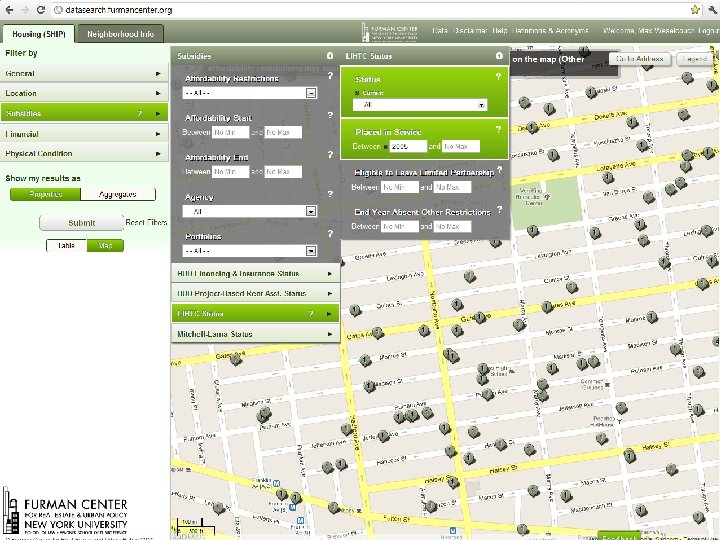Click the Furman Center NYU logo at bottom left
This screenshot has width=720, height=540.
point(65,511)
